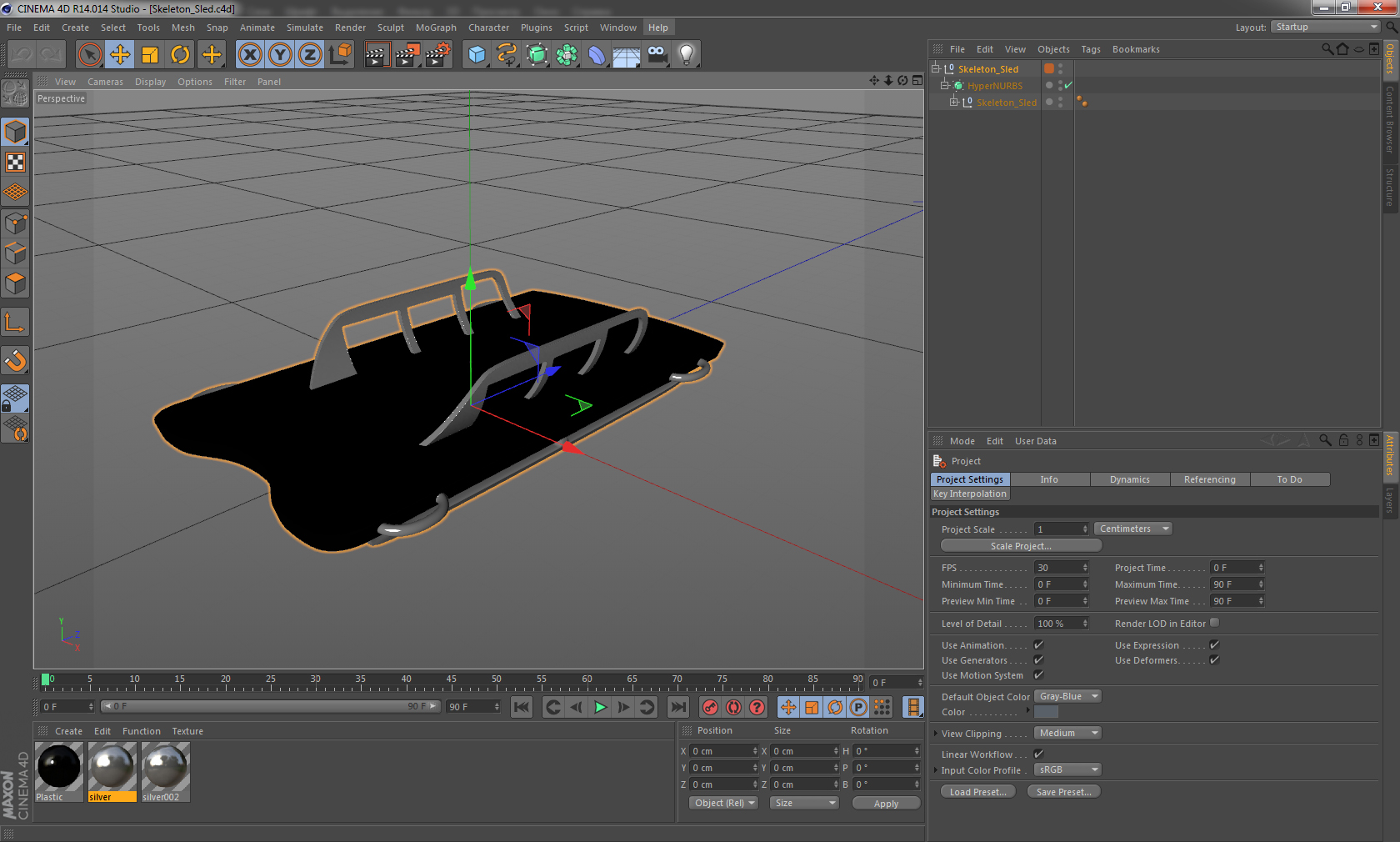Click the Scale Project button

point(1021,546)
